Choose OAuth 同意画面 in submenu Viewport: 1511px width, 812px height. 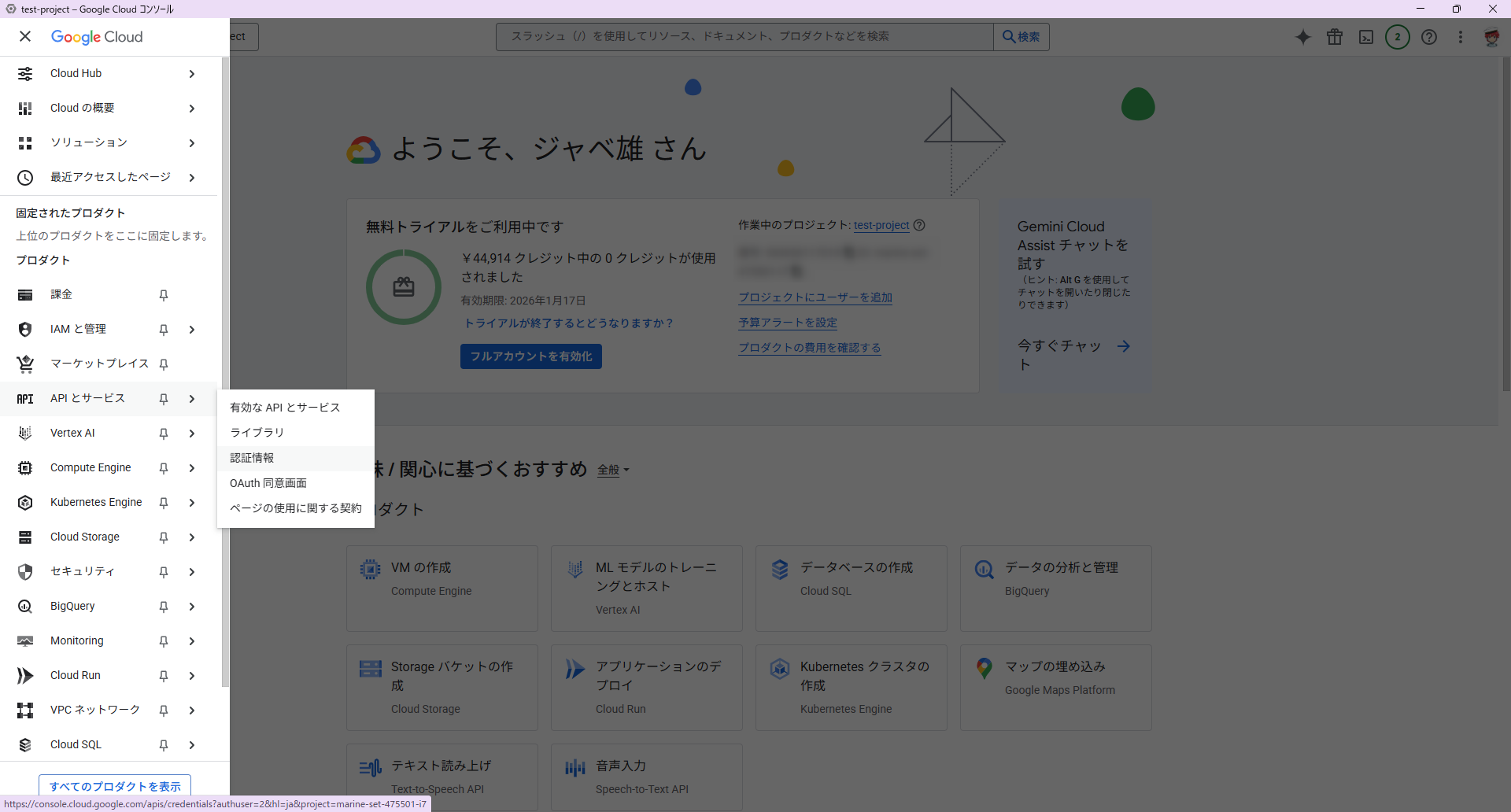tap(268, 483)
